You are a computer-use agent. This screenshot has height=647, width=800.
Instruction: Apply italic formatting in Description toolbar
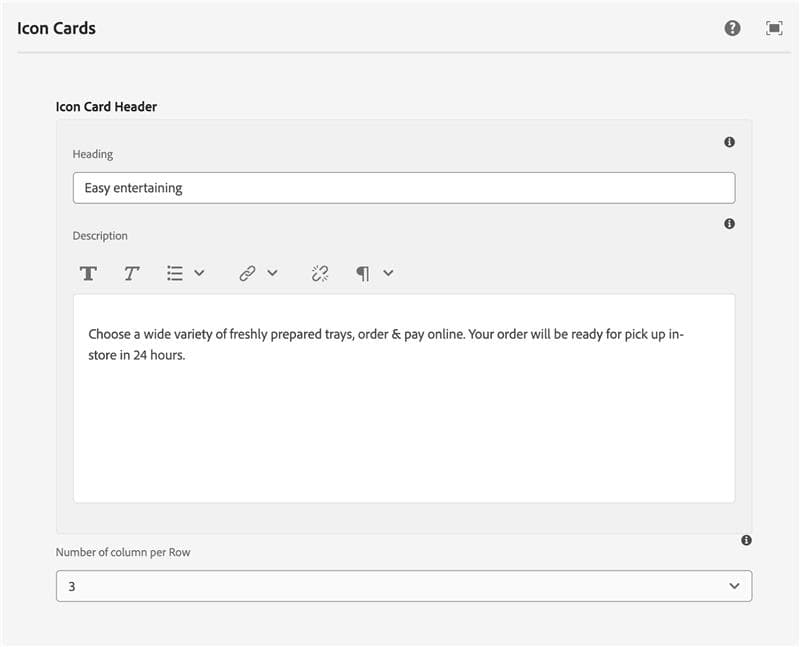pyautogui.click(x=131, y=273)
